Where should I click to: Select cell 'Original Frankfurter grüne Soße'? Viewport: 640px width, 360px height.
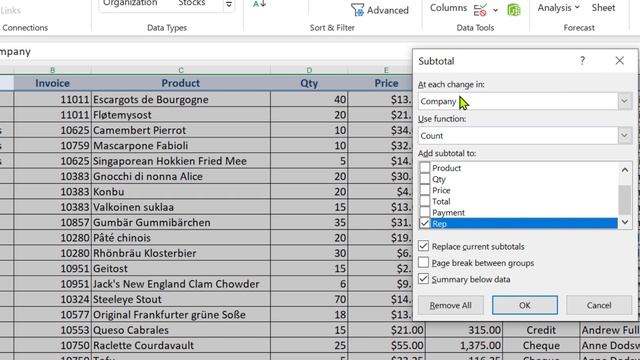(181, 315)
